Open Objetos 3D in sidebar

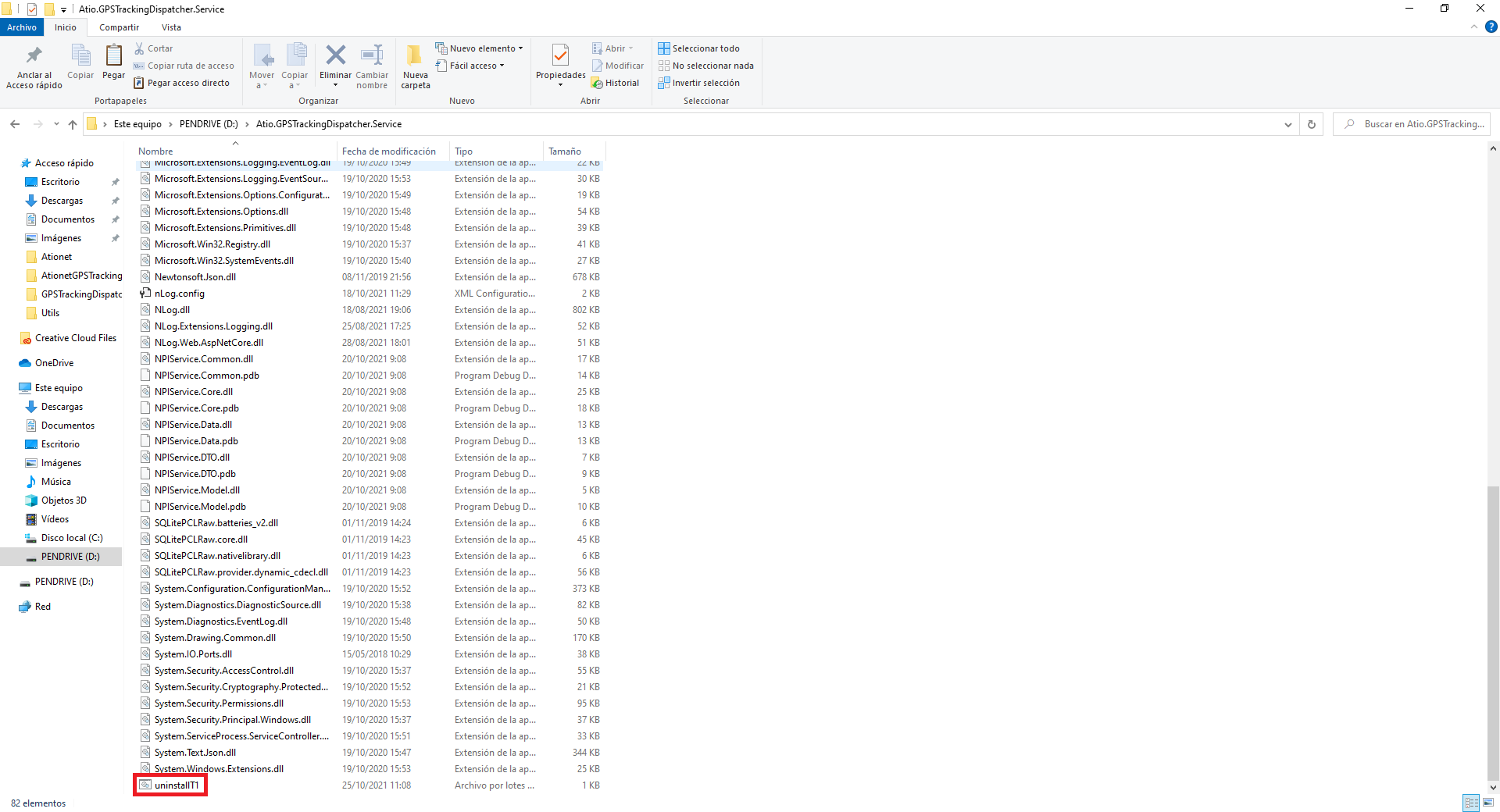[63, 500]
